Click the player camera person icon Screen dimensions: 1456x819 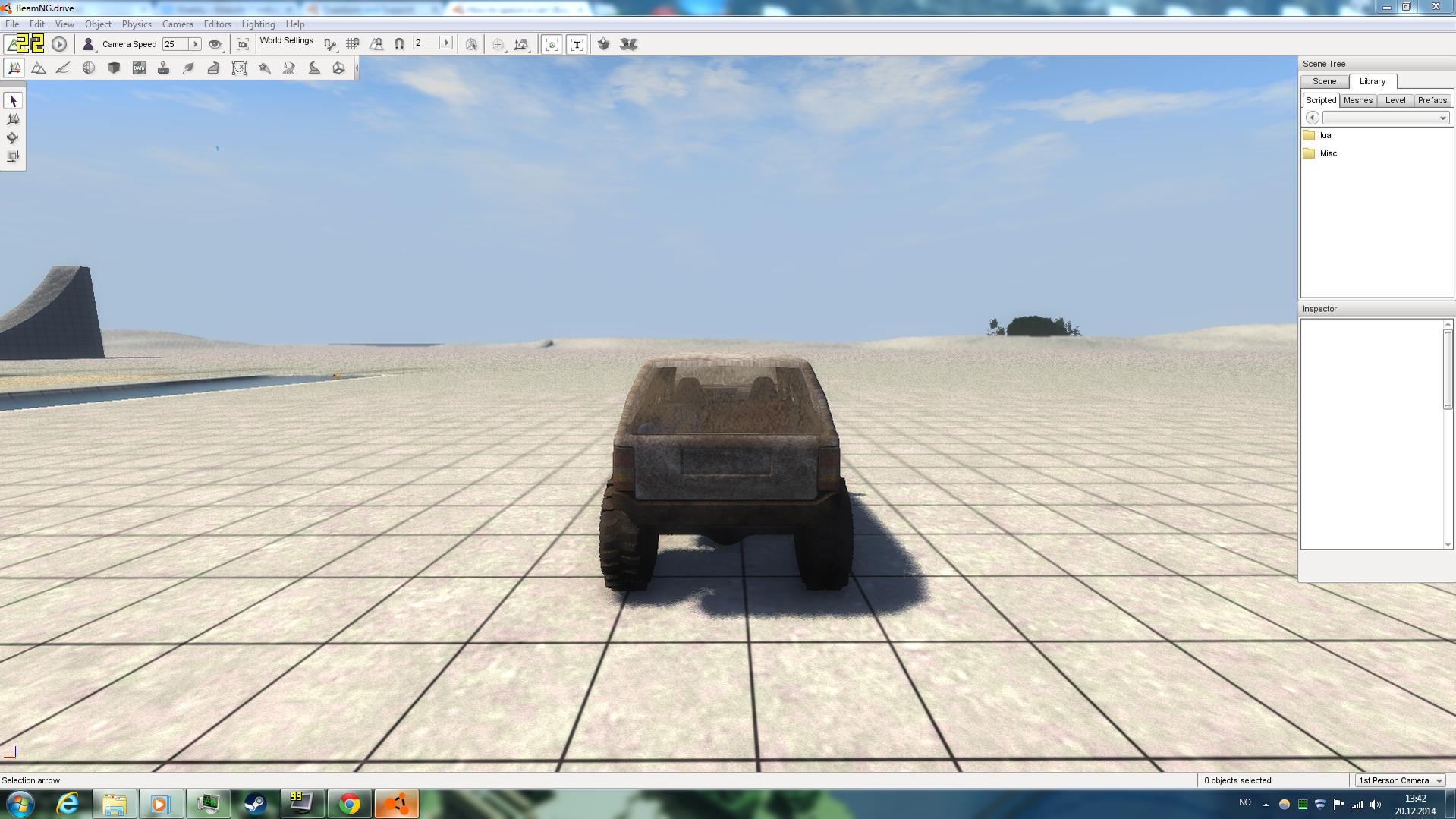(89, 44)
